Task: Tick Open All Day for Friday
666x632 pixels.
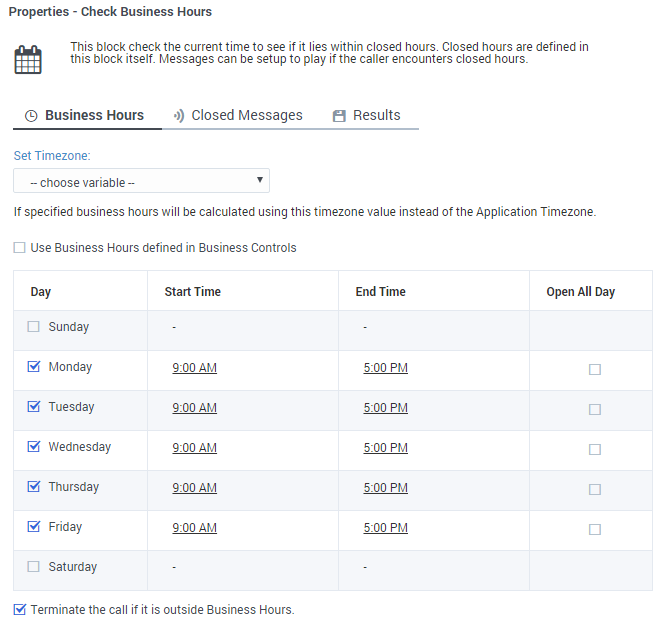Action: tap(595, 529)
